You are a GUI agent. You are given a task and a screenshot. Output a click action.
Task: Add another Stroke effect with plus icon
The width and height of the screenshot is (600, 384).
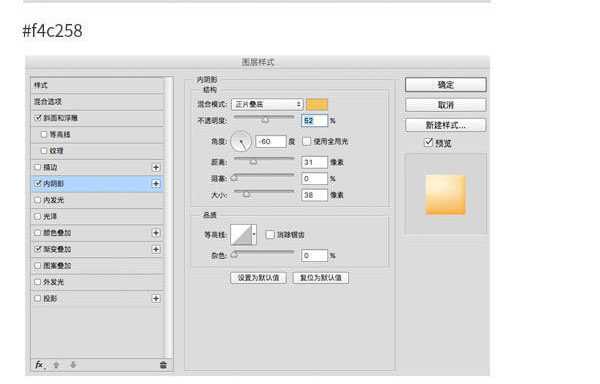point(156,167)
